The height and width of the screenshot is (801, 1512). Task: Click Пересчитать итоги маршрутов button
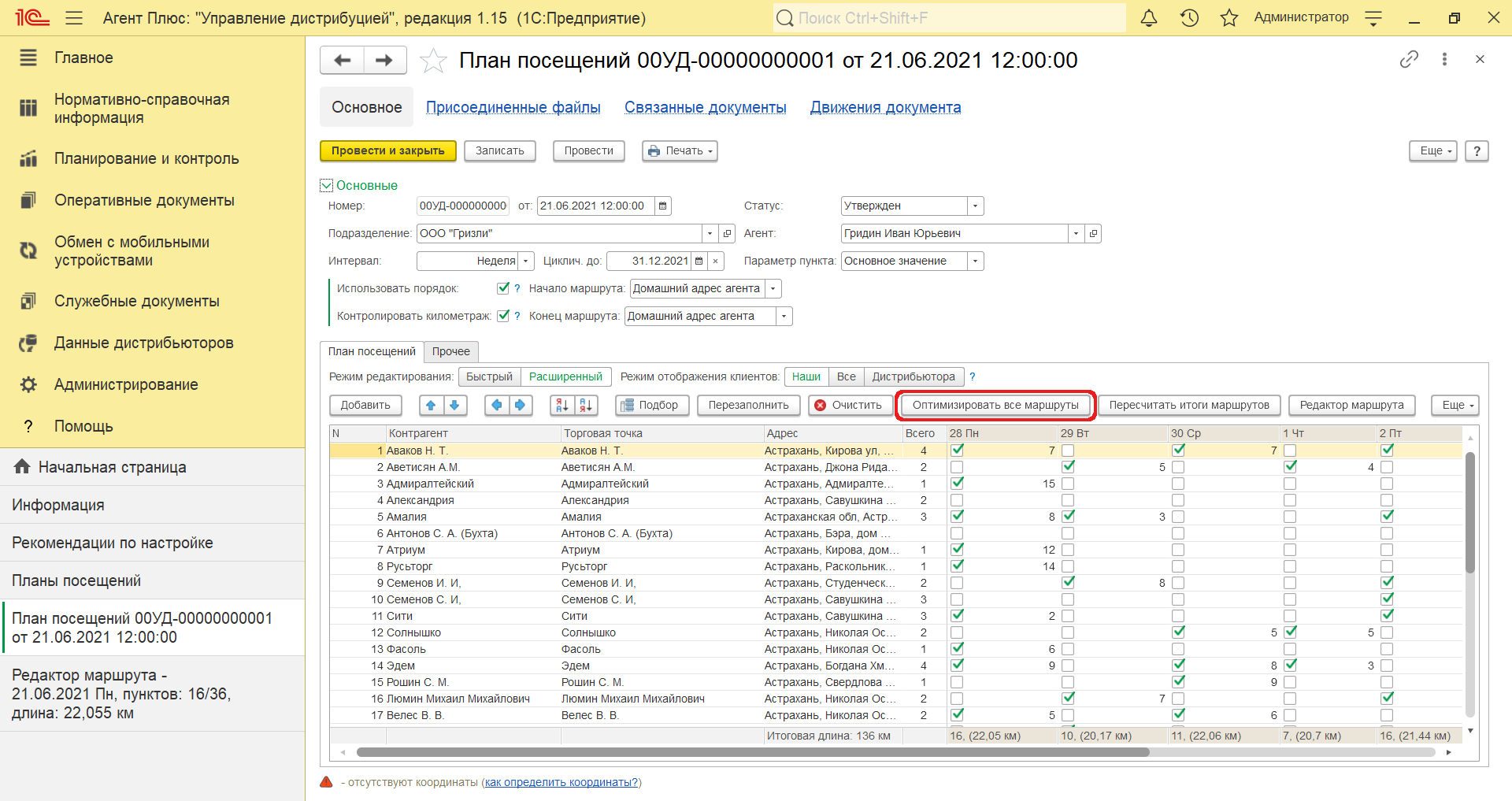[x=1189, y=406]
